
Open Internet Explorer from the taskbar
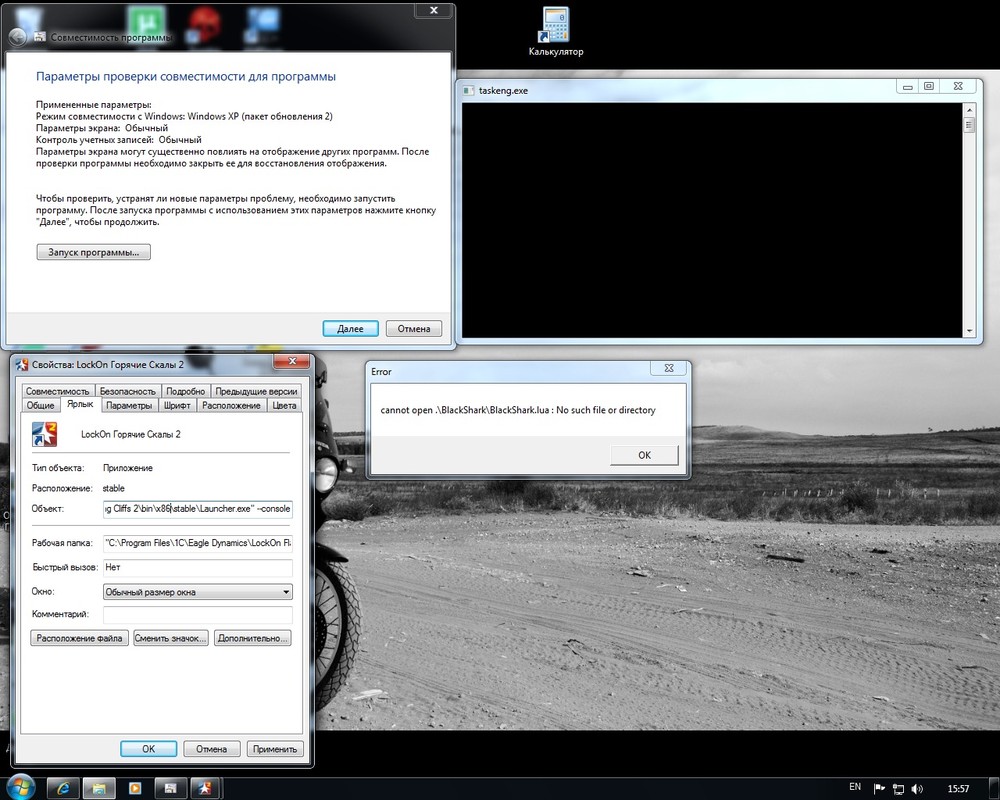(63, 789)
